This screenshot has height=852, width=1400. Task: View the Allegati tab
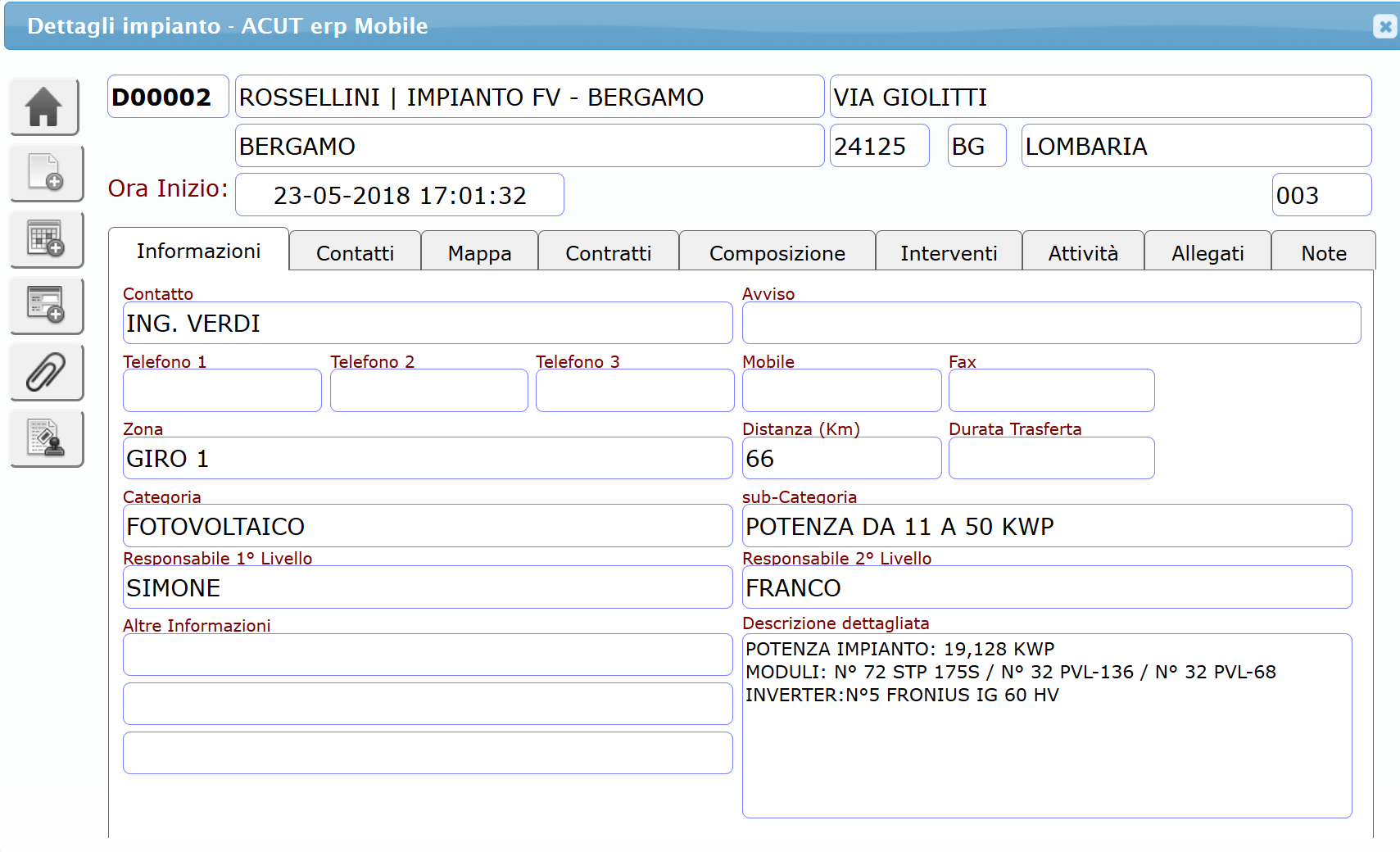click(x=1207, y=253)
